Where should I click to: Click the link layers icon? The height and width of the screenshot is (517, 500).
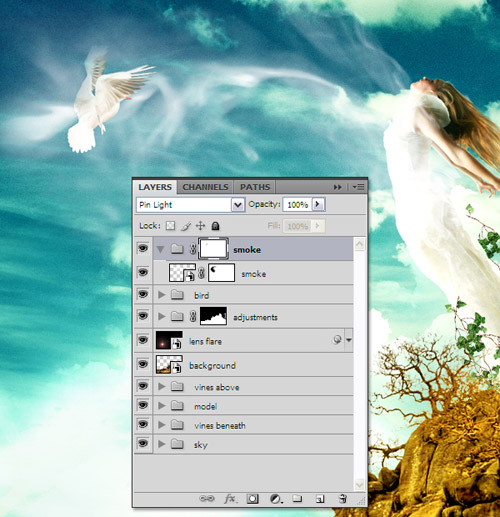pyautogui.click(x=207, y=499)
